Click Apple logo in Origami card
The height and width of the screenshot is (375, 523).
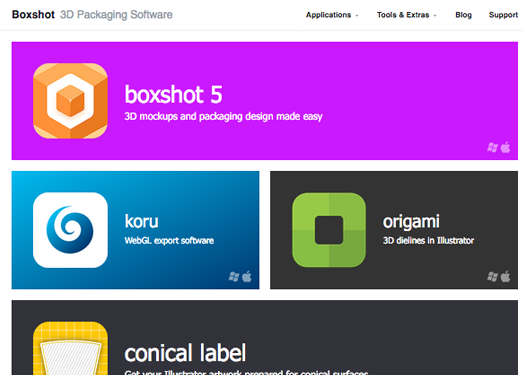[x=506, y=276]
